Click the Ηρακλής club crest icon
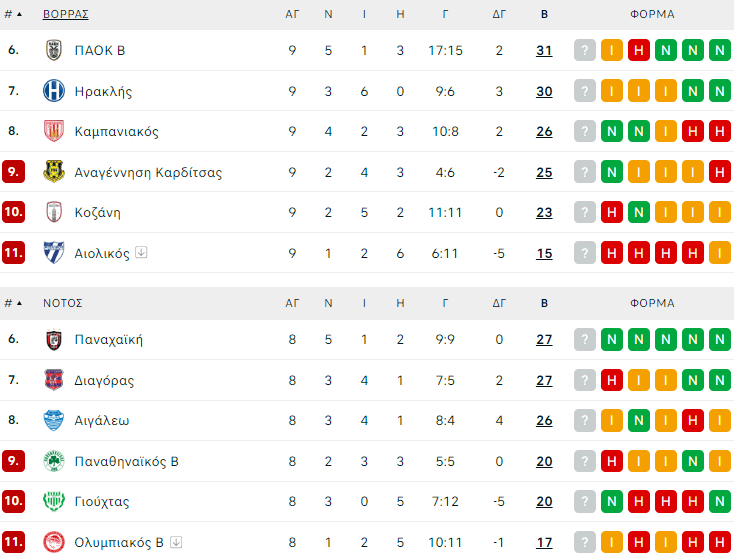Viewport: 734px width, 560px height. pyautogui.click(x=54, y=91)
